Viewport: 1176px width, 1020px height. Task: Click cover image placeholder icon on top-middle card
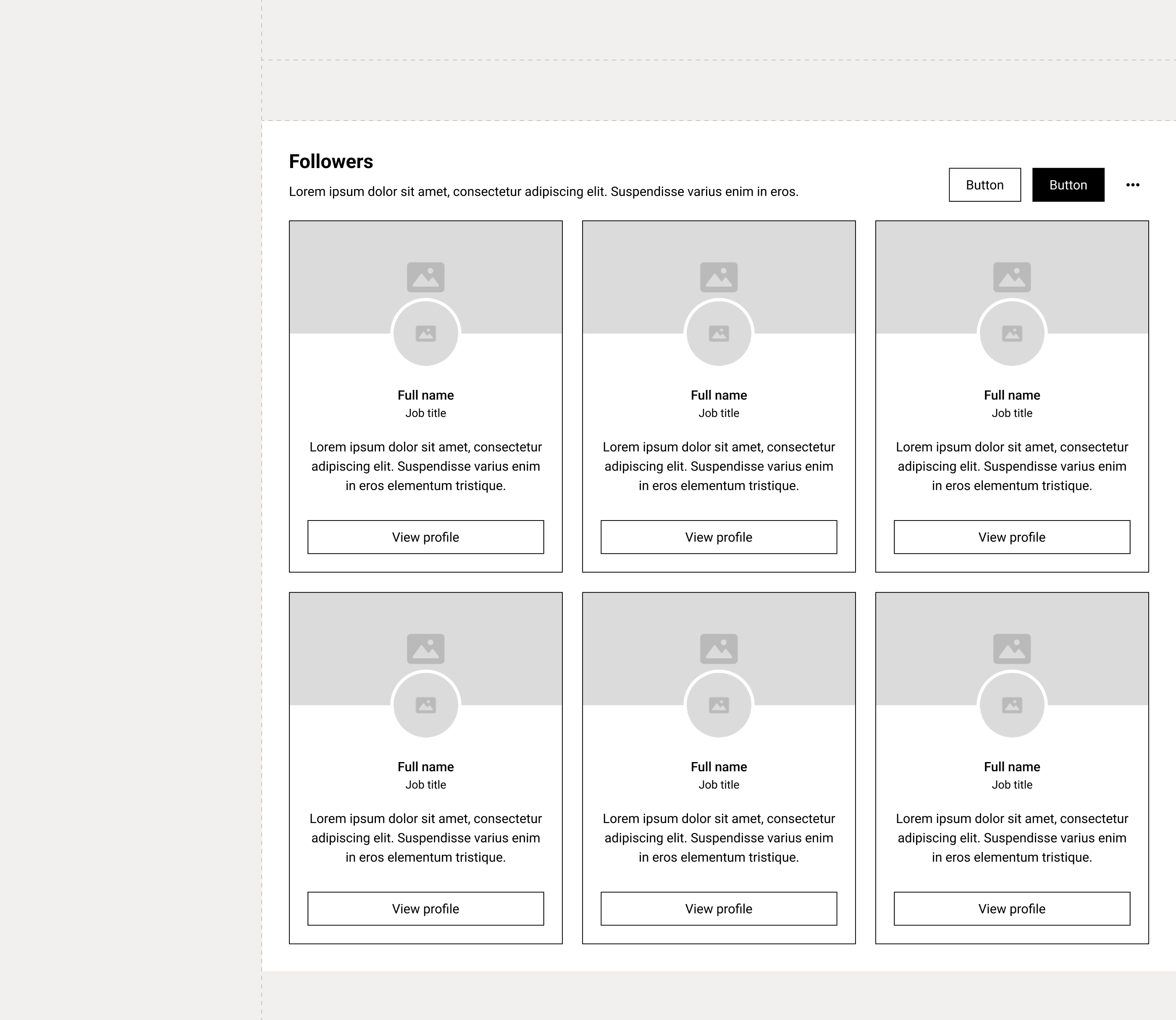point(719,277)
